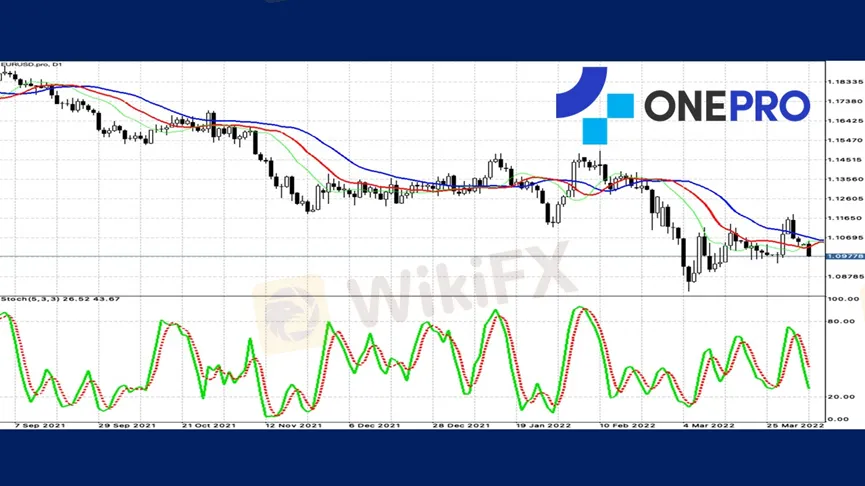Click the 80.00 stochastic level label
865x486 pixels.
tap(841, 321)
